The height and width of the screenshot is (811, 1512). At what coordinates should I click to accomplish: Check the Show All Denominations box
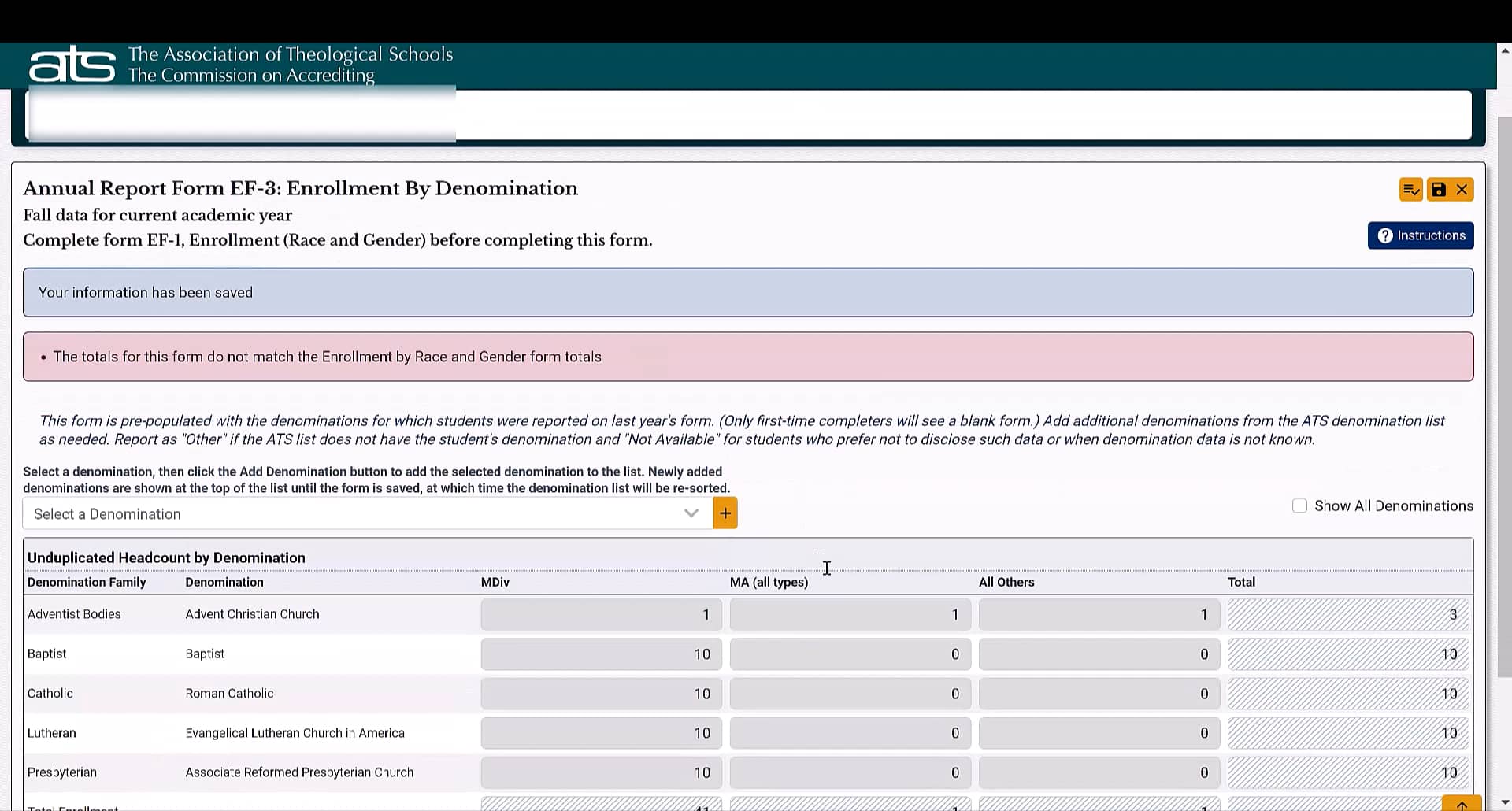tap(1299, 505)
